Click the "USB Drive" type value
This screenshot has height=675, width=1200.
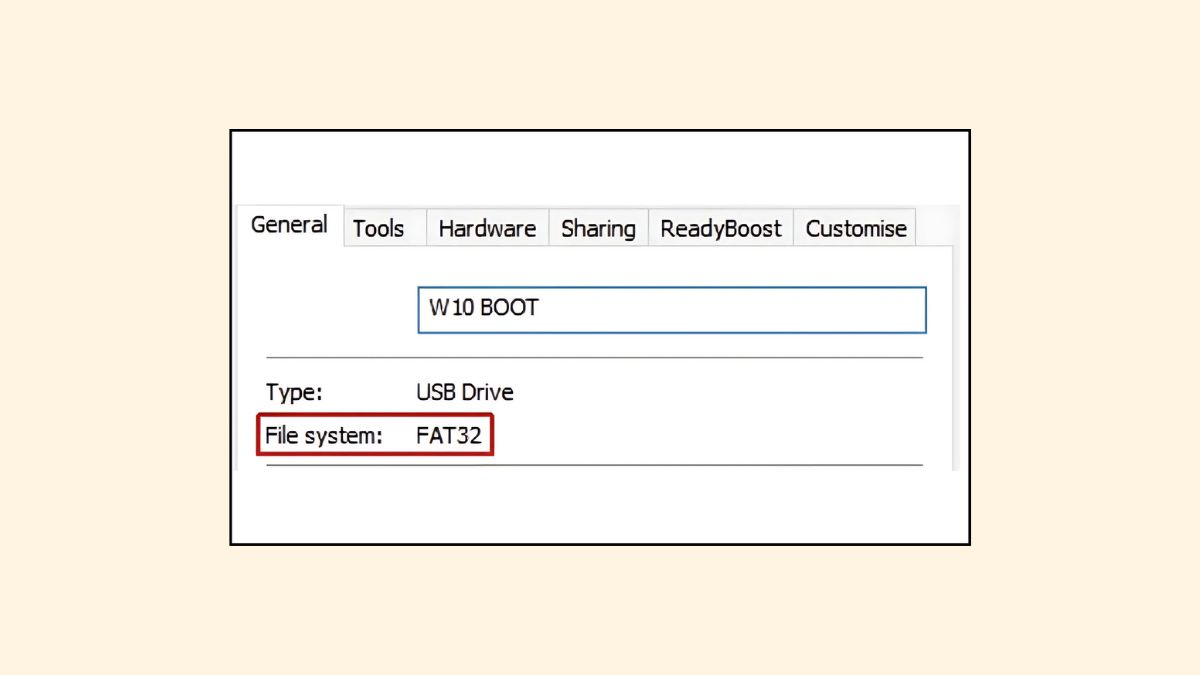465,392
